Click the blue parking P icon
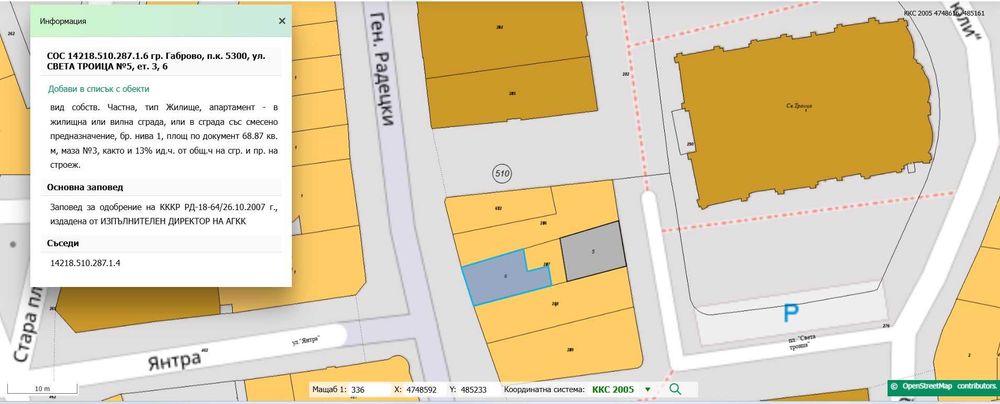The width and height of the screenshot is (1000, 404). [791, 313]
